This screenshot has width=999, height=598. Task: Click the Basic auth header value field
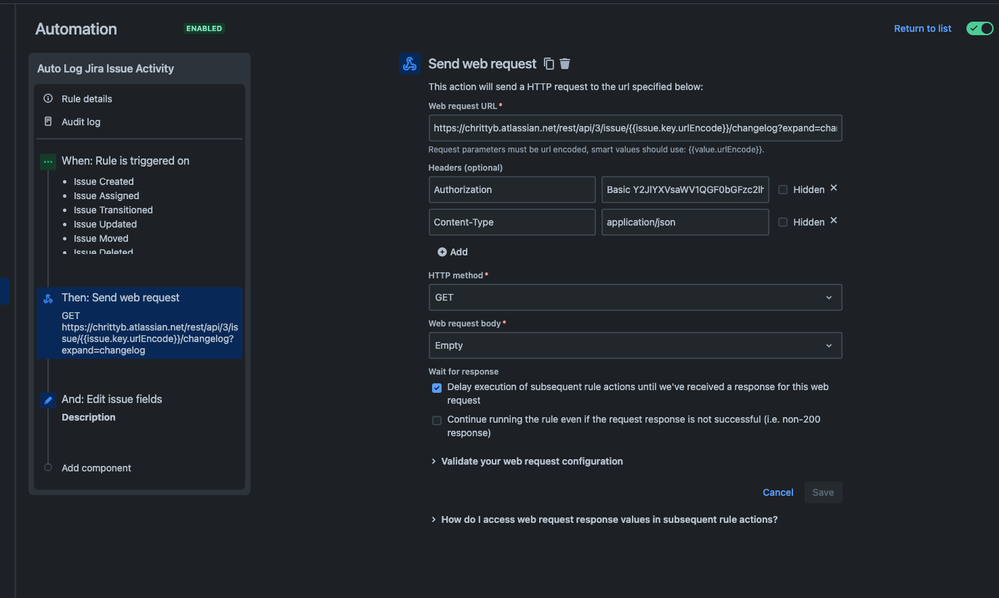pos(685,190)
